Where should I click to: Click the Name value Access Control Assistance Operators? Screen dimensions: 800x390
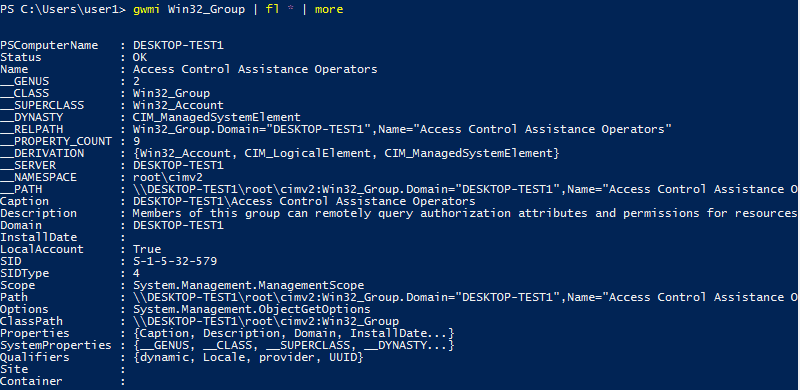point(255,69)
